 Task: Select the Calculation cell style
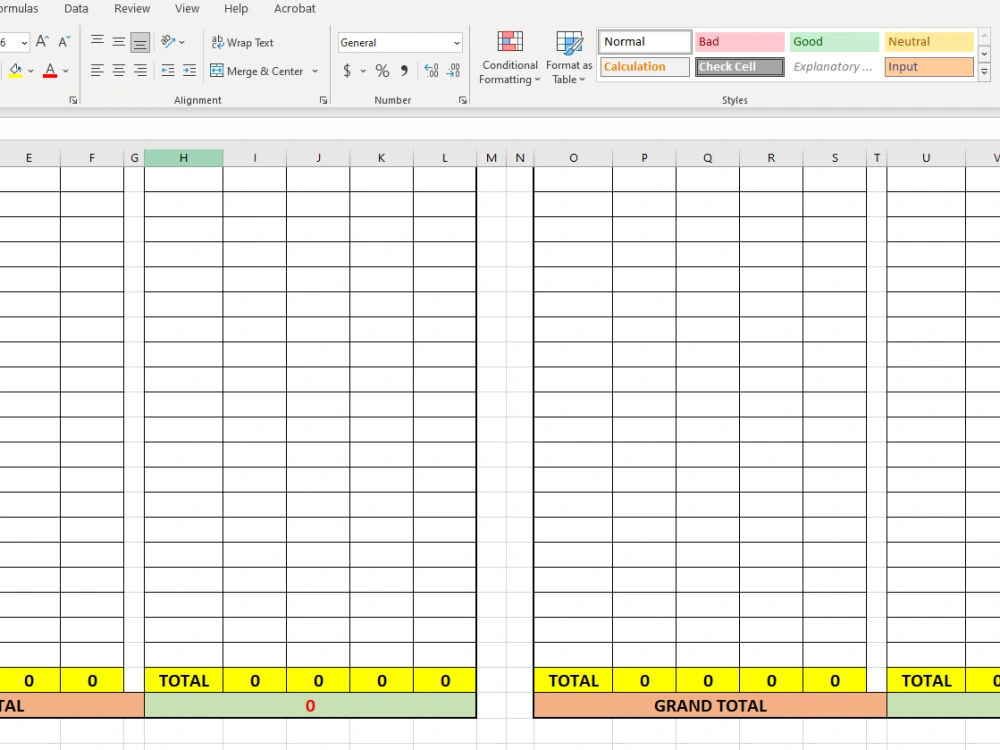[645, 66]
